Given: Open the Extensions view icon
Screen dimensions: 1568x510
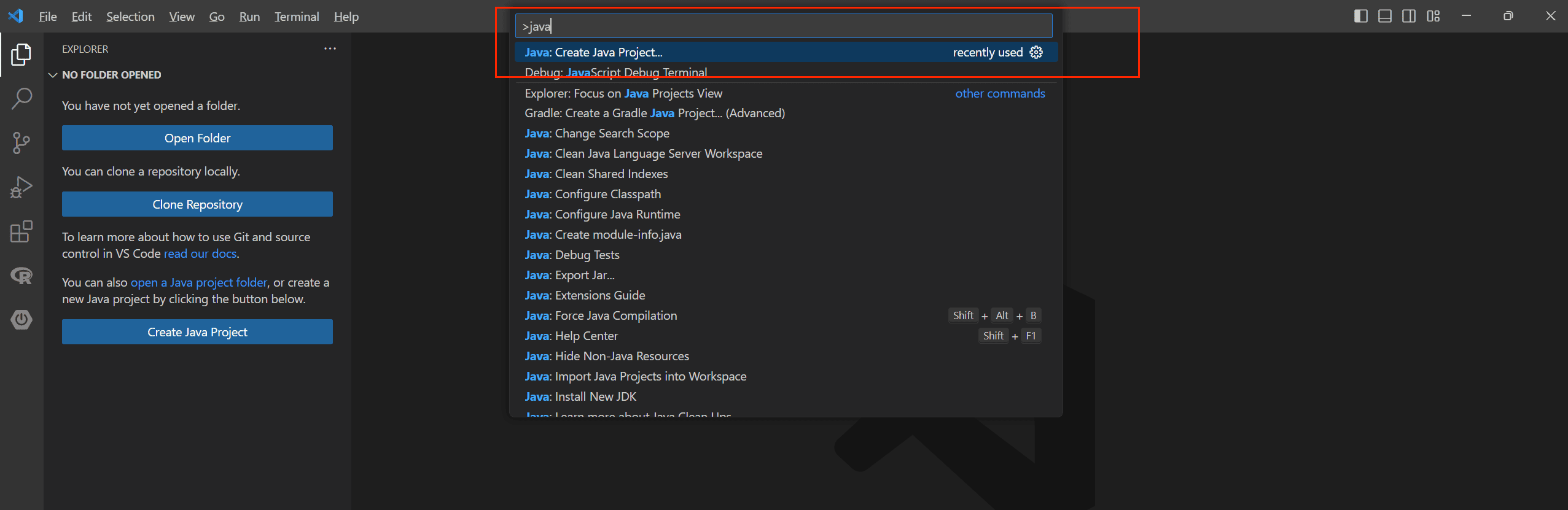Looking at the screenshot, I should 21,231.
